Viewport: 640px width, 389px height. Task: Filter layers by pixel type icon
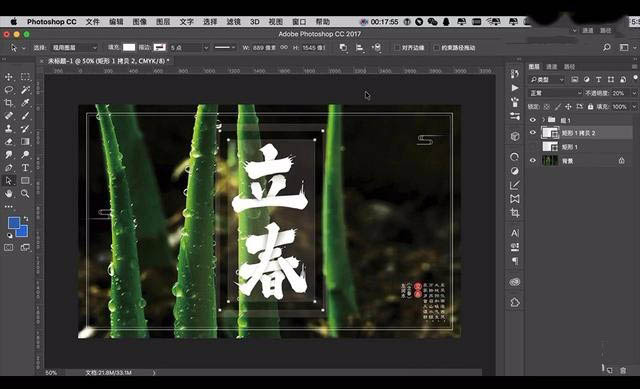[x=574, y=80]
